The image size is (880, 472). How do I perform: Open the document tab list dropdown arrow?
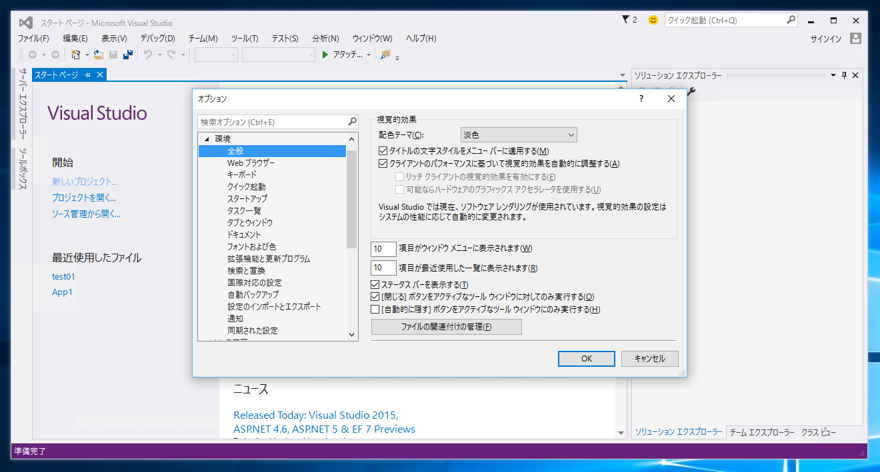click(x=622, y=75)
